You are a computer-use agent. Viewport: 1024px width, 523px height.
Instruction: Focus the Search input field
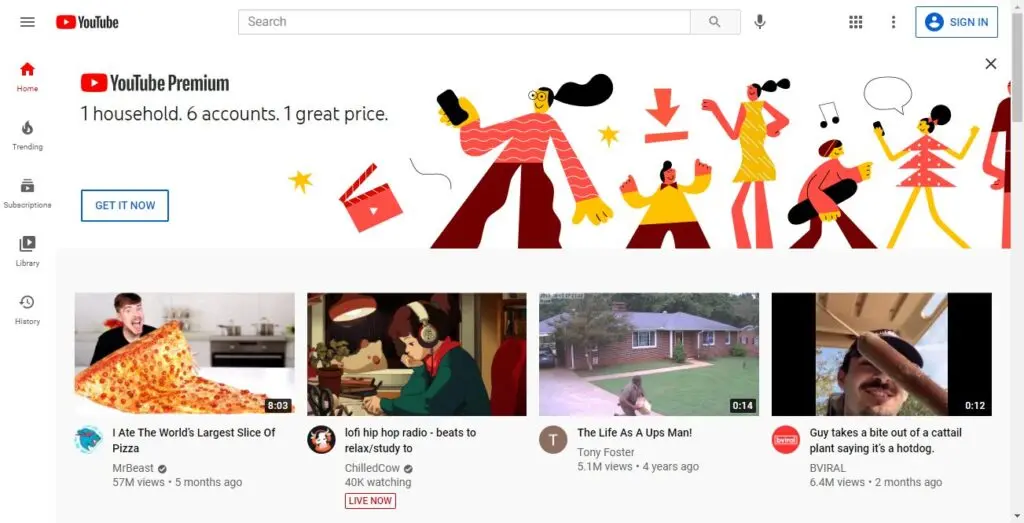pyautogui.click(x=464, y=22)
